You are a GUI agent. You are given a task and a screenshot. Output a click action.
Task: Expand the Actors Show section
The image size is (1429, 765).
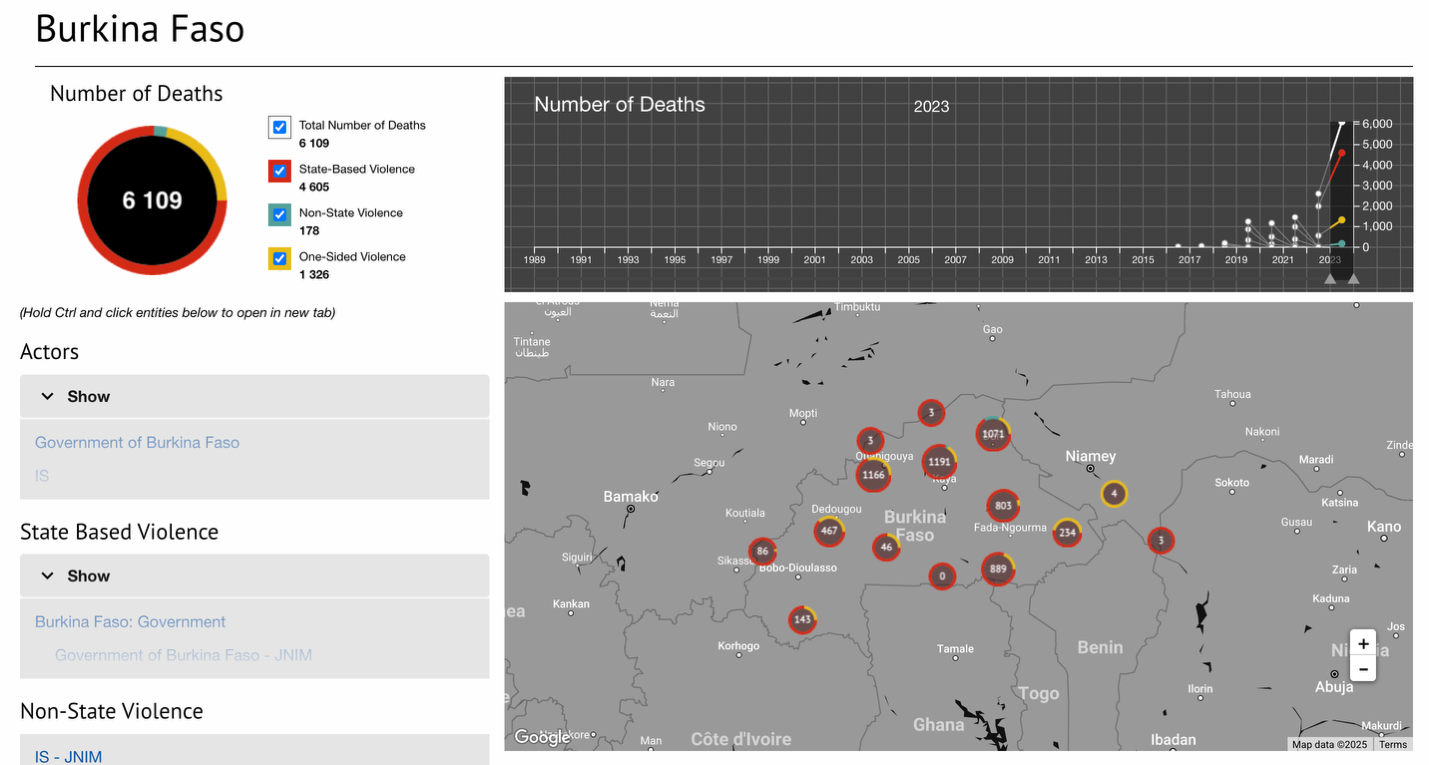[x=254, y=396]
